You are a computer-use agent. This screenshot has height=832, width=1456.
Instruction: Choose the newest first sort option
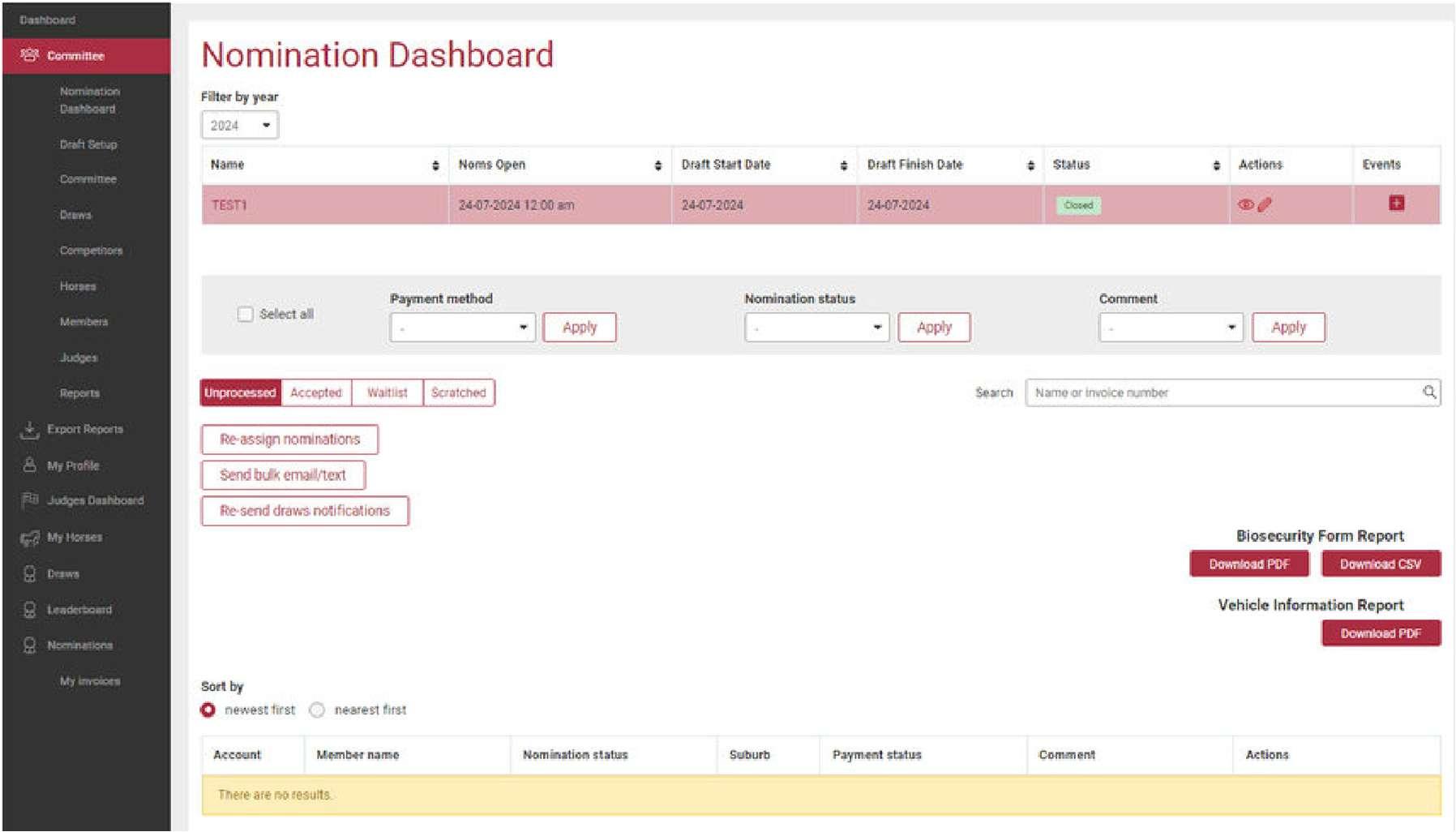click(208, 710)
